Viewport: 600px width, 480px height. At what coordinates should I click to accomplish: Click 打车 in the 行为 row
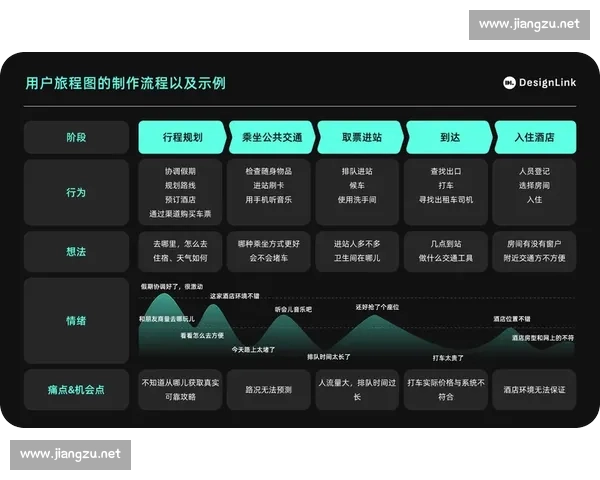pyautogui.click(x=446, y=185)
